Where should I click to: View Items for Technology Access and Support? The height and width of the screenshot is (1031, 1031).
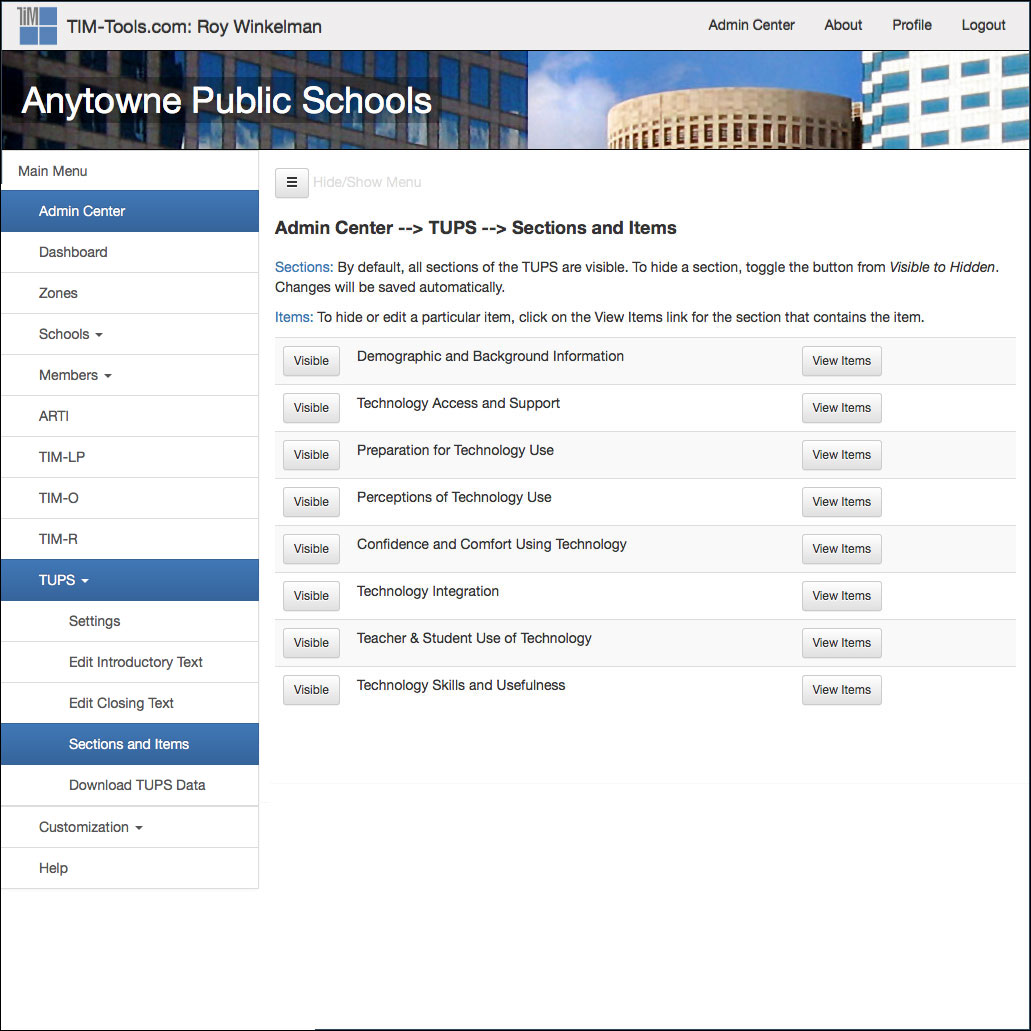841,408
